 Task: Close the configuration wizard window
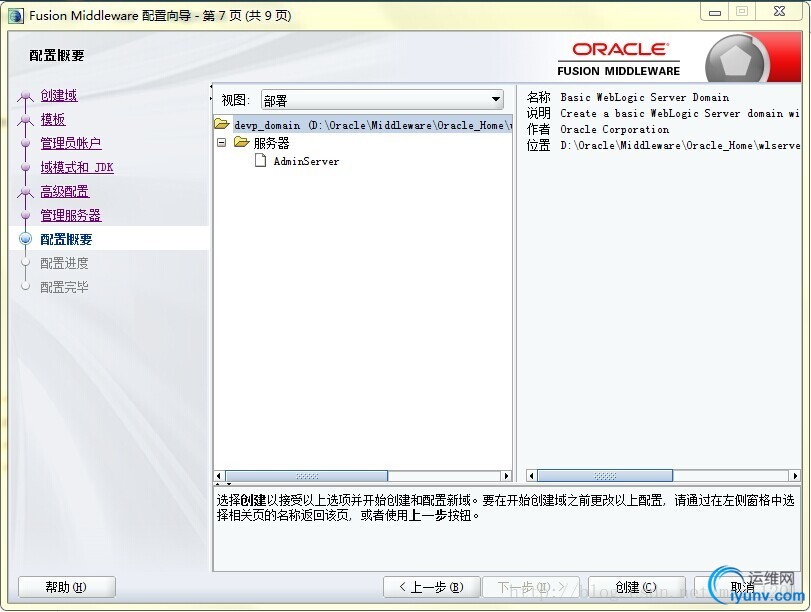coord(779,11)
